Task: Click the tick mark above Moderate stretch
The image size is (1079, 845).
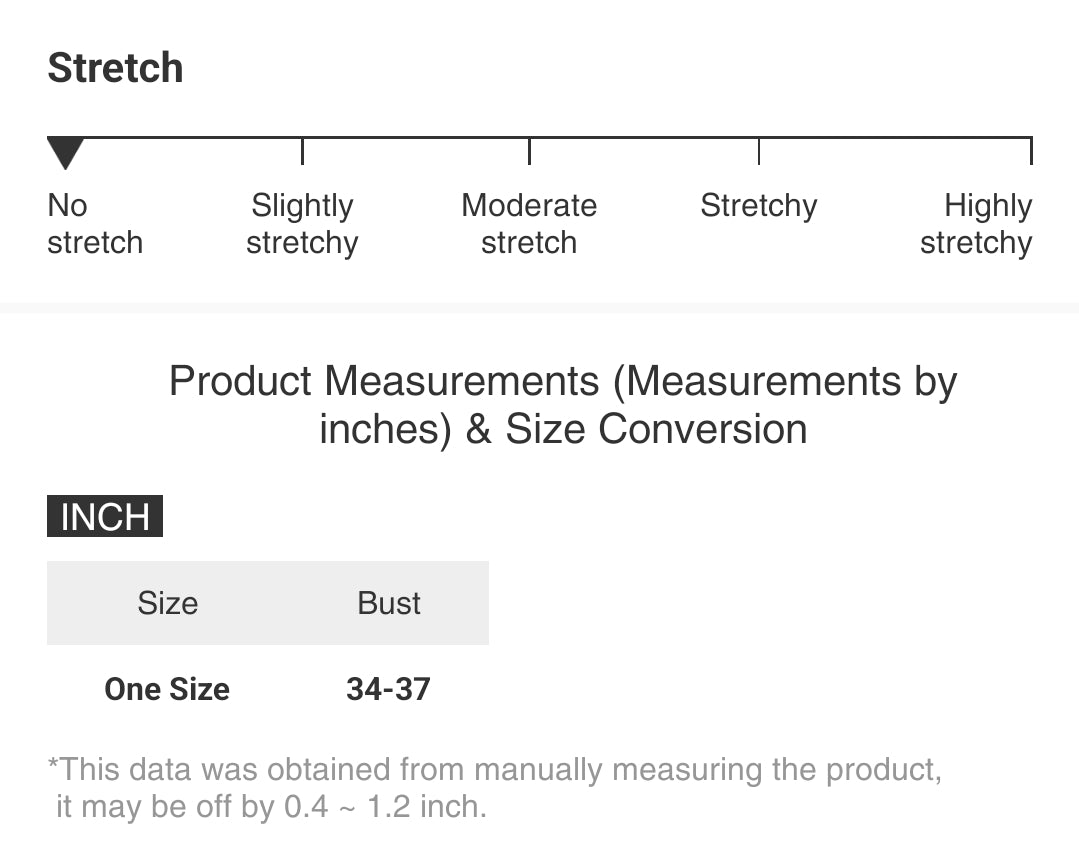Action: tap(529, 151)
